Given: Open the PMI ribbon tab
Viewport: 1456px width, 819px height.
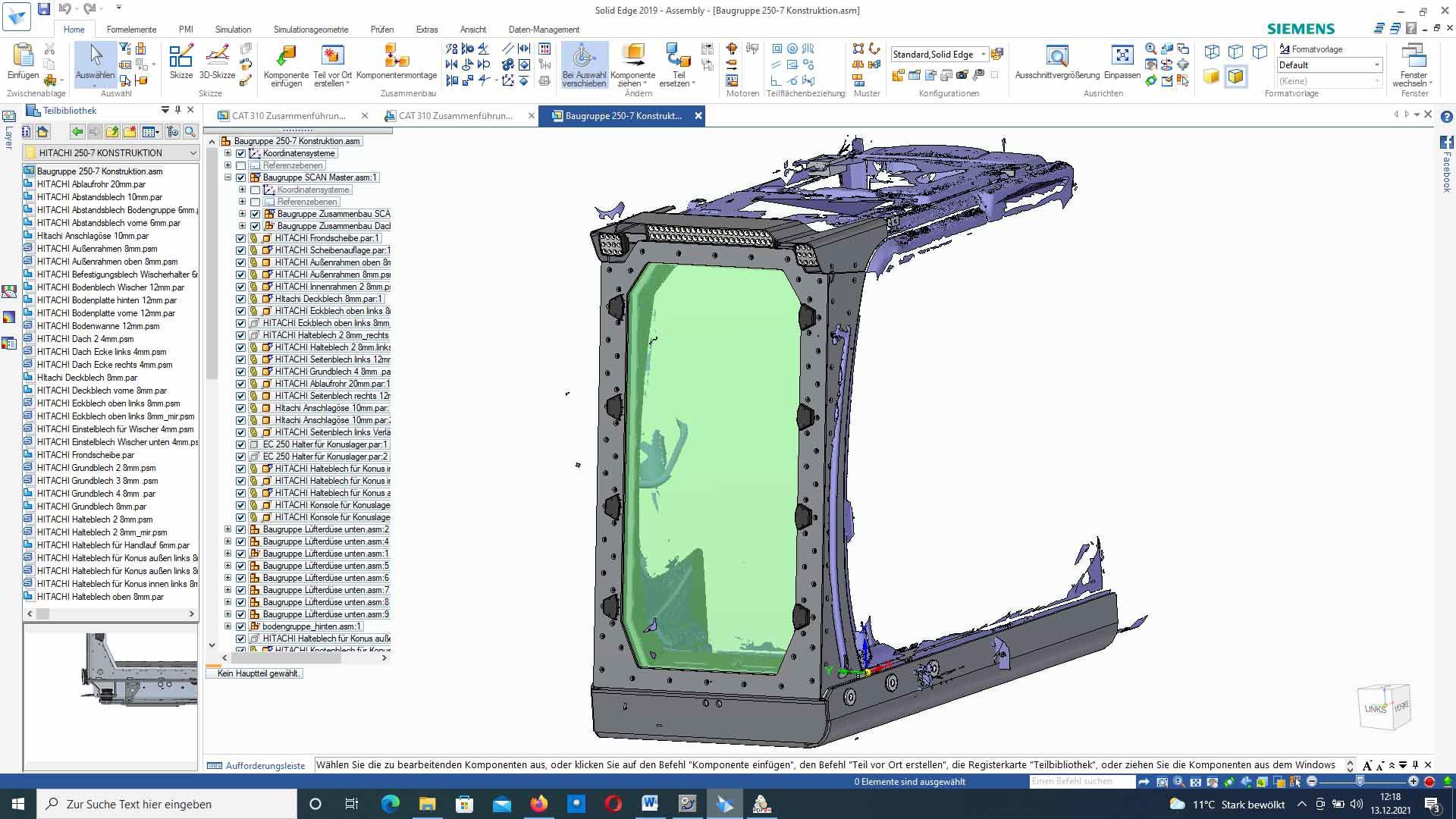Looking at the screenshot, I should click(186, 30).
